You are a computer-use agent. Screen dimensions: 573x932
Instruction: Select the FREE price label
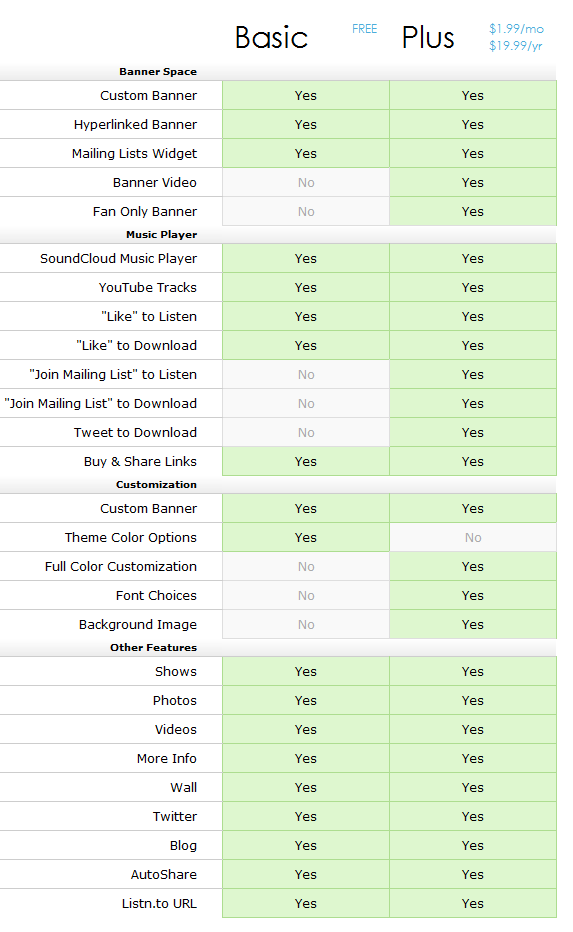[364, 29]
